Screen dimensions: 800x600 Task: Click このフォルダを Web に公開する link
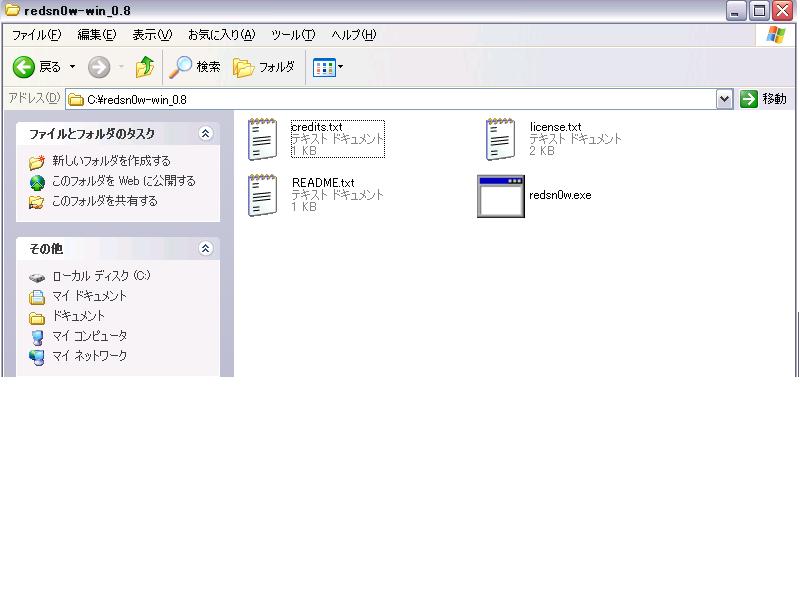click(123, 181)
